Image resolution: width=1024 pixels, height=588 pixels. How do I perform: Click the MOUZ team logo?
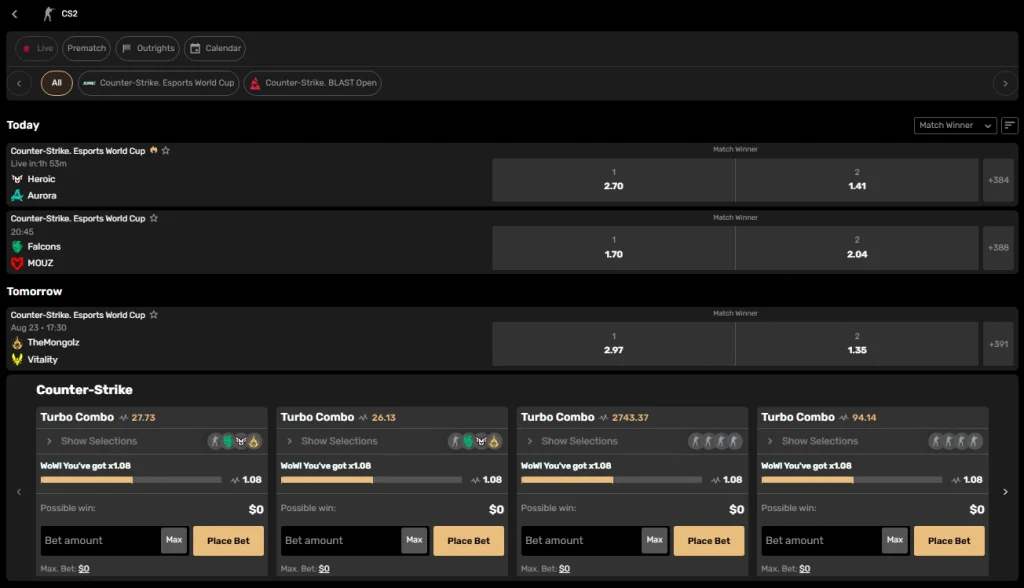[17, 263]
